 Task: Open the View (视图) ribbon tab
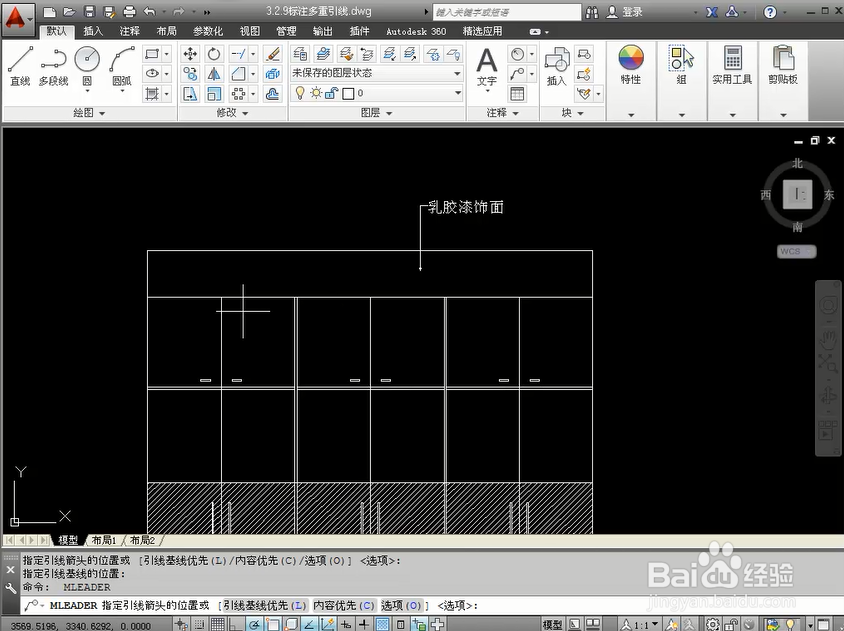249,31
